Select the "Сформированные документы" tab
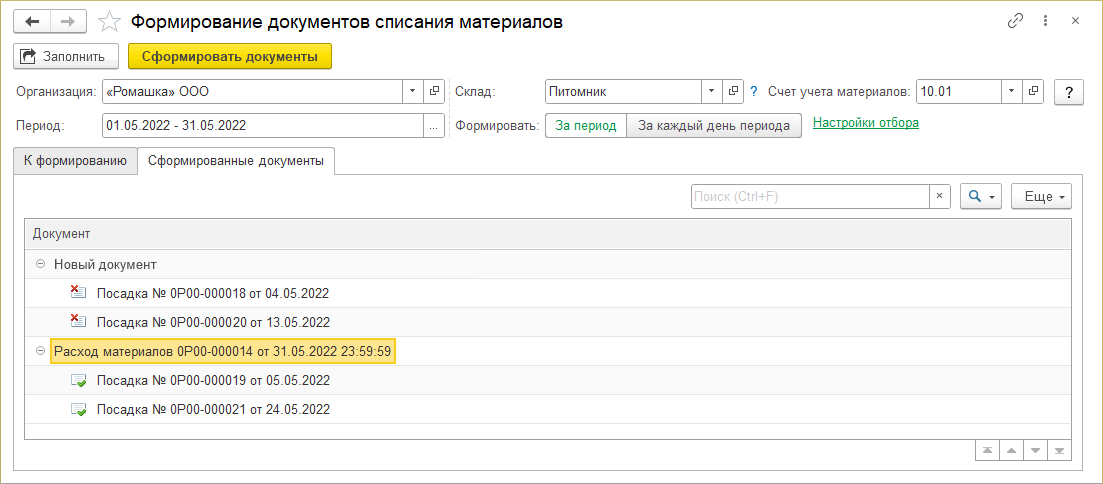Screen dimensions: 1103x484 click(236, 161)
